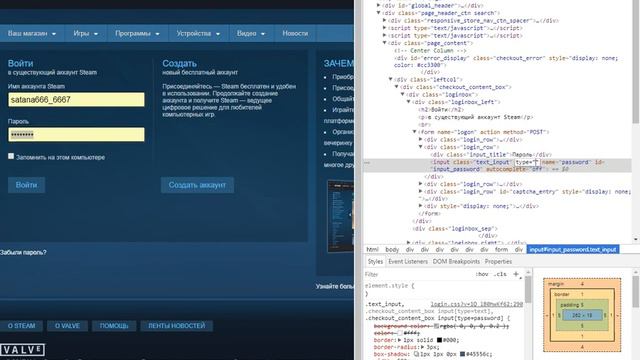This screenshot has height=360, width=640.
Task: Click the Создать аккаунт button
Action: click(x=197, y=185)
